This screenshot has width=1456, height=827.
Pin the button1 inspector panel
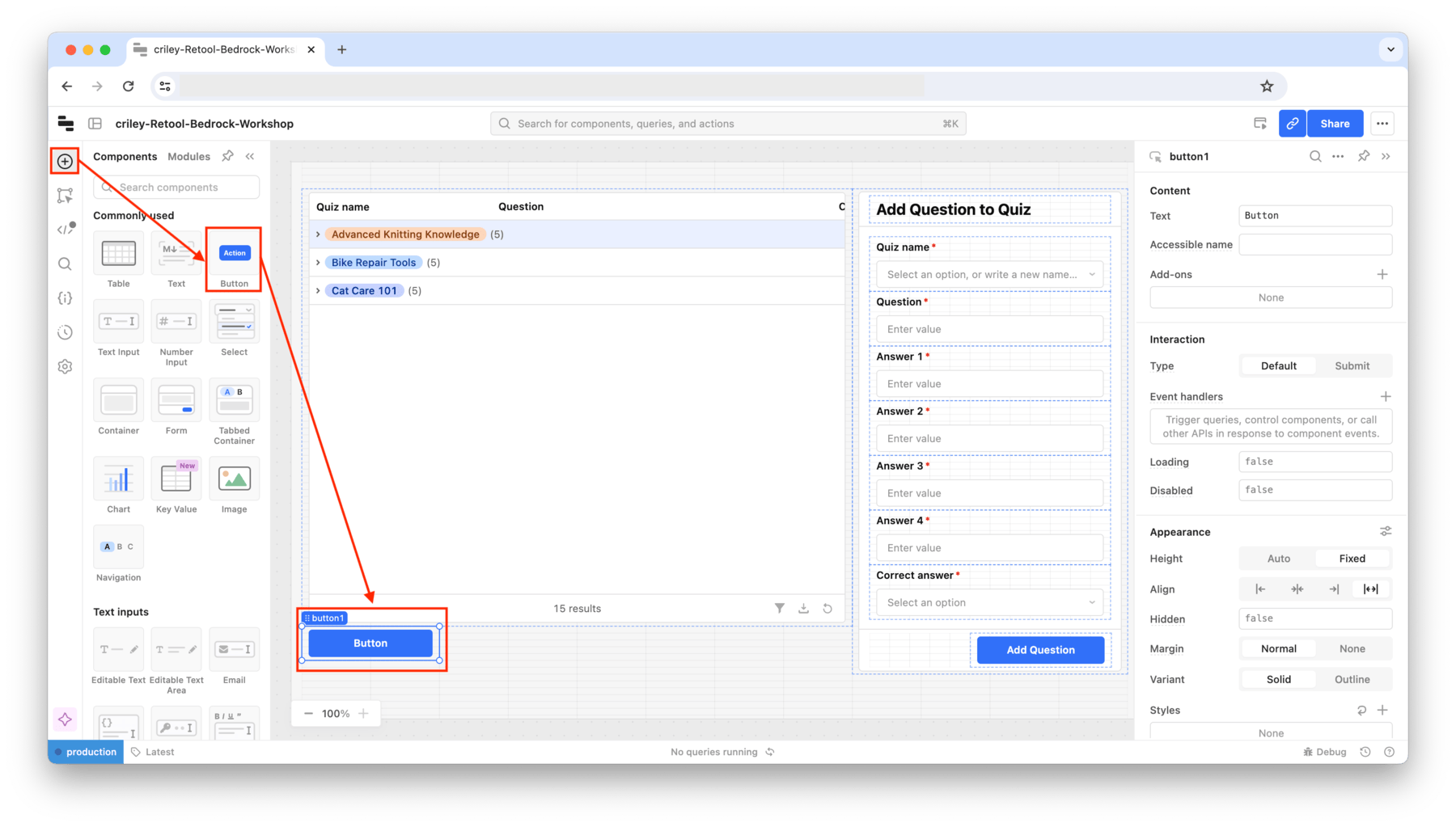coord(1364,156)
